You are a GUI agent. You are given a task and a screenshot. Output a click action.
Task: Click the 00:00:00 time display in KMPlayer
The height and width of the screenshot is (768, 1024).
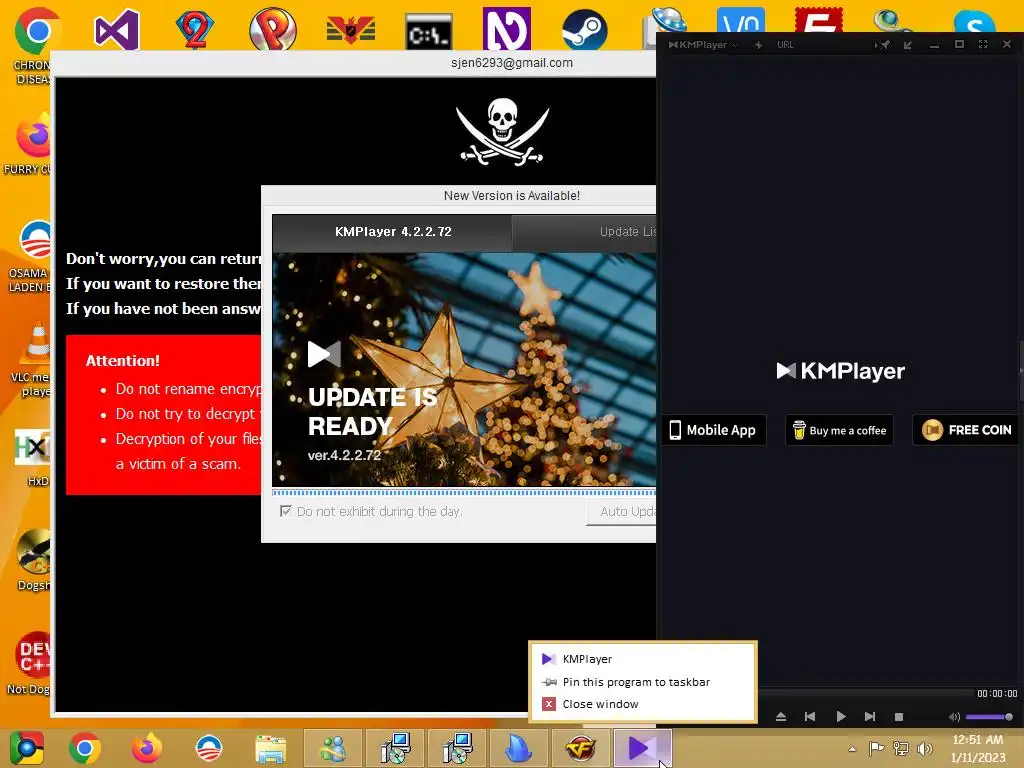[x=997, y=694]
